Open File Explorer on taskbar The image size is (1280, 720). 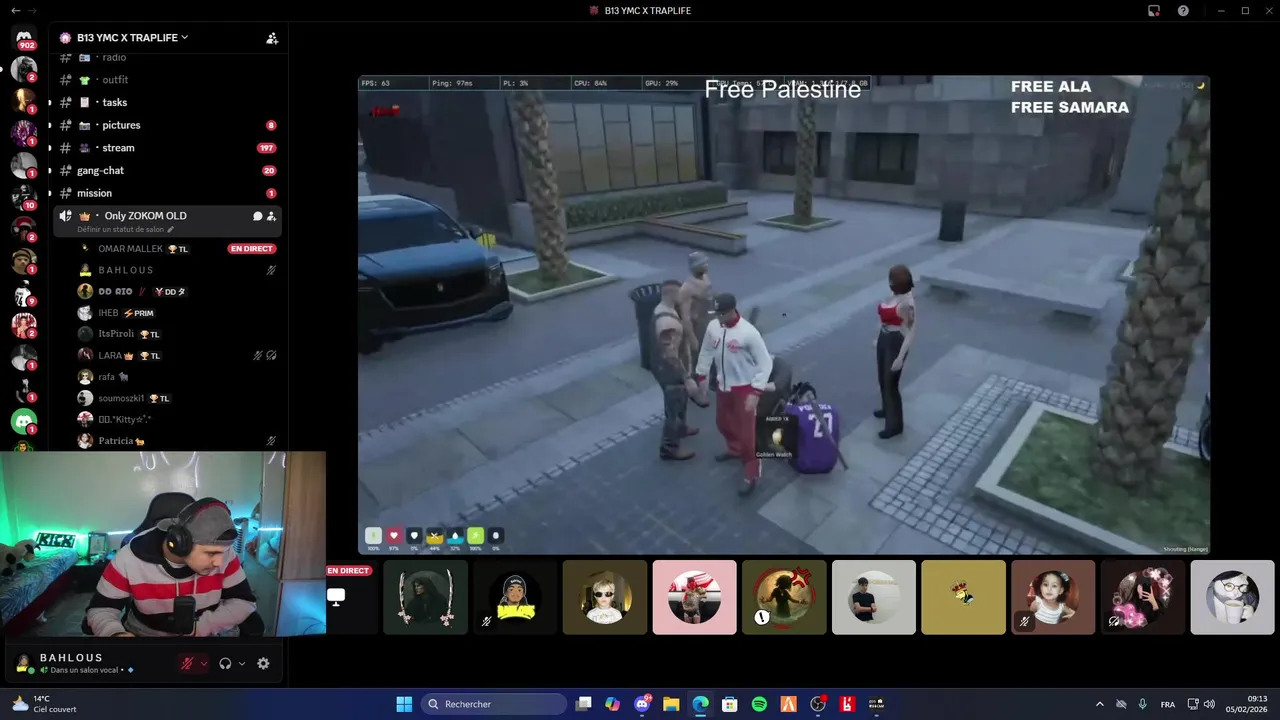671,704
